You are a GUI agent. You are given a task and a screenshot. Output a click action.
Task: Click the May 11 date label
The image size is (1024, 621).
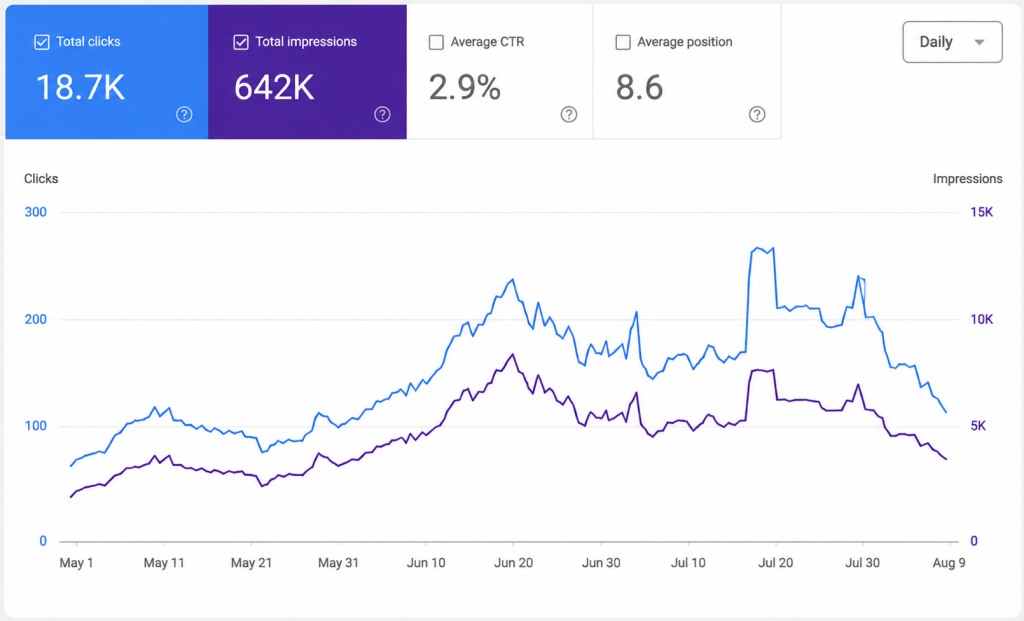[164, 563]
